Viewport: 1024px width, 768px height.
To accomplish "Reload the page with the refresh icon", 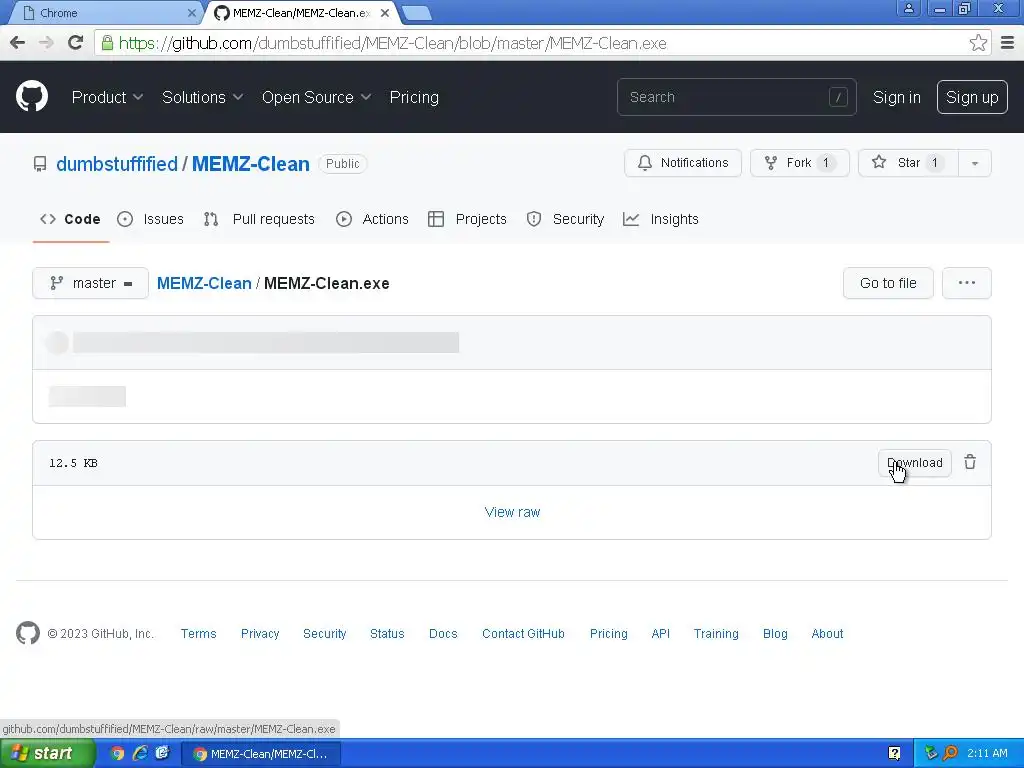I will (76, 43).
